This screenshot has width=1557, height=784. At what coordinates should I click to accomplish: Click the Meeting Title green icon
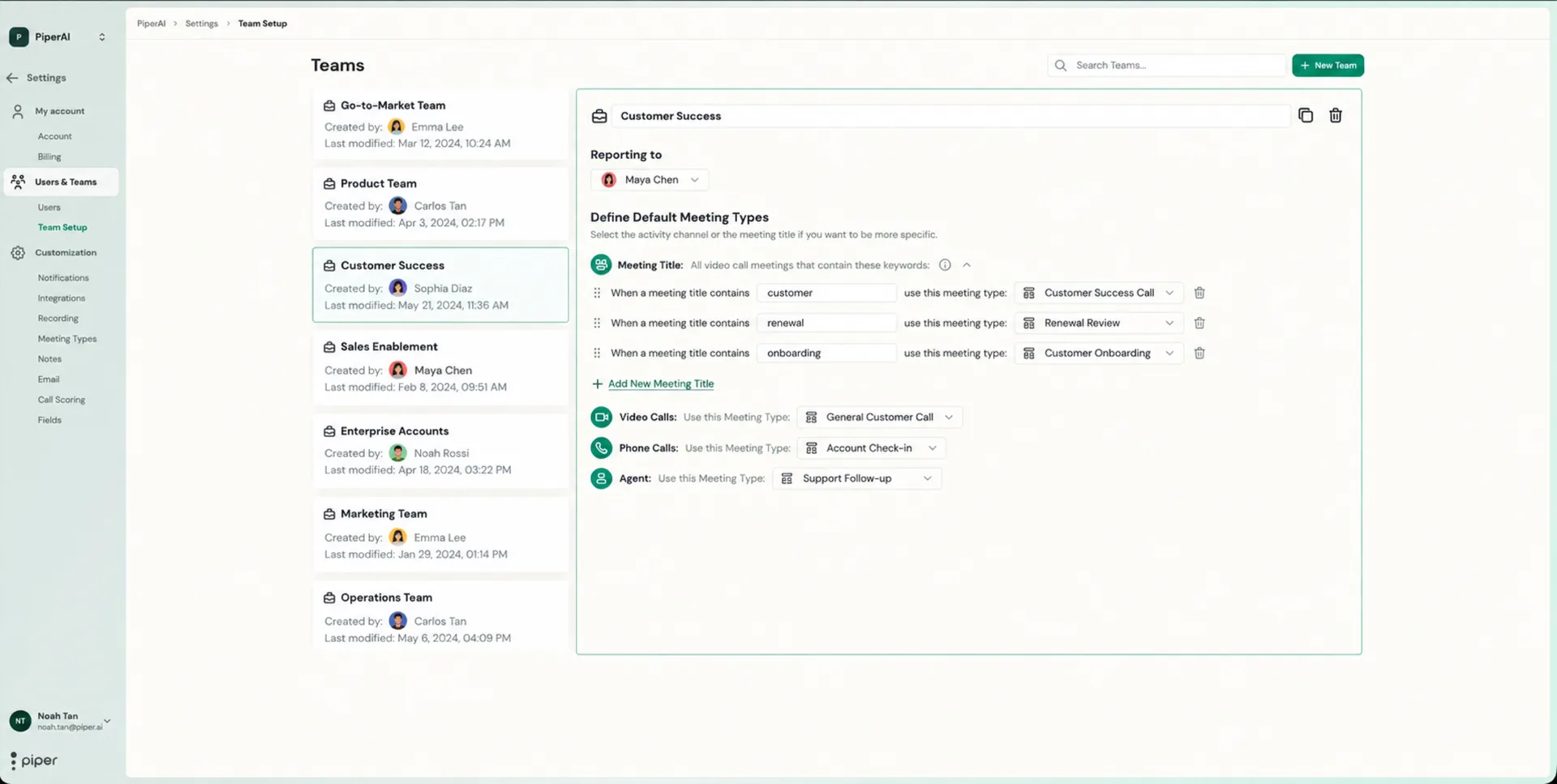[x=601, y=264]
